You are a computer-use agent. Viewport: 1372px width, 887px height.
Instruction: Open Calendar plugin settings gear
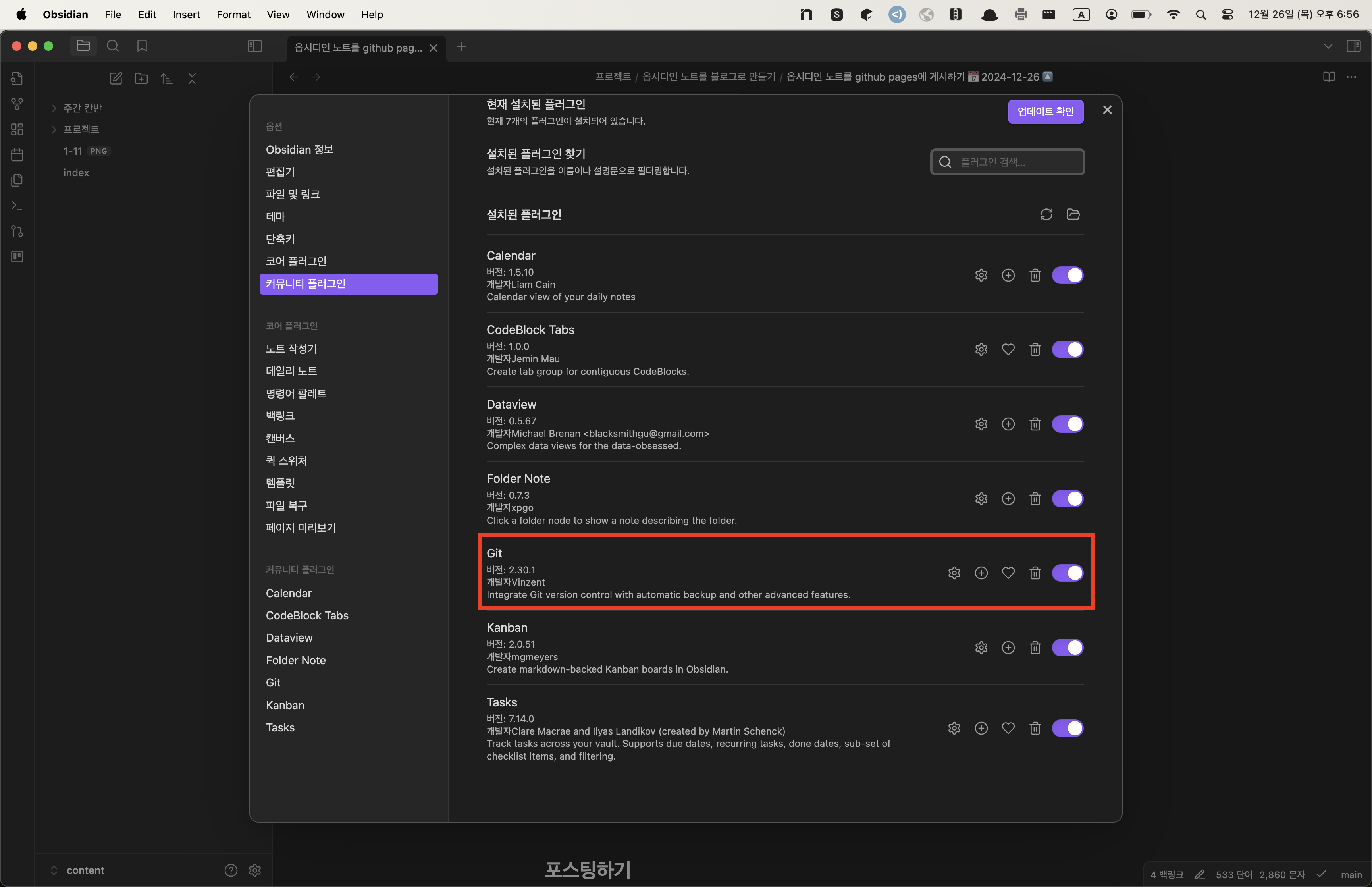pos(981,275)
